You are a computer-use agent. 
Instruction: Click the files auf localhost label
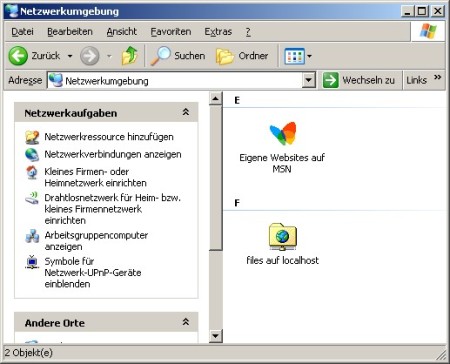(283, 260)
